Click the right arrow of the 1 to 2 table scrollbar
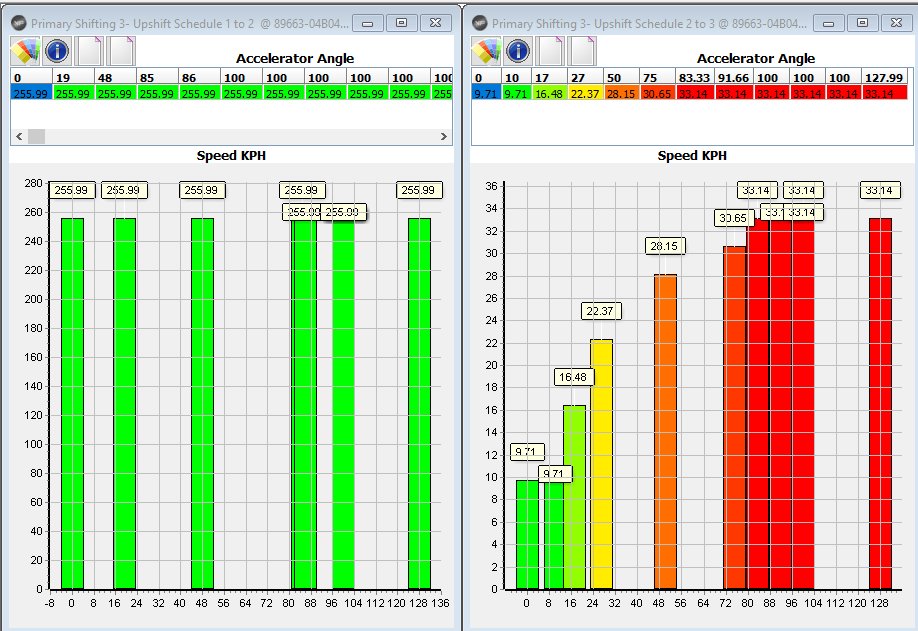 (444, 136)
